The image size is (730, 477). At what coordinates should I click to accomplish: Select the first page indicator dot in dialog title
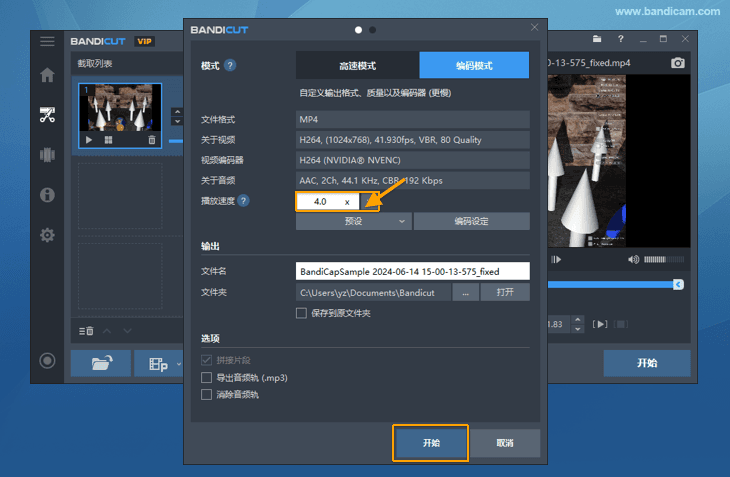(x=358, y=30)
